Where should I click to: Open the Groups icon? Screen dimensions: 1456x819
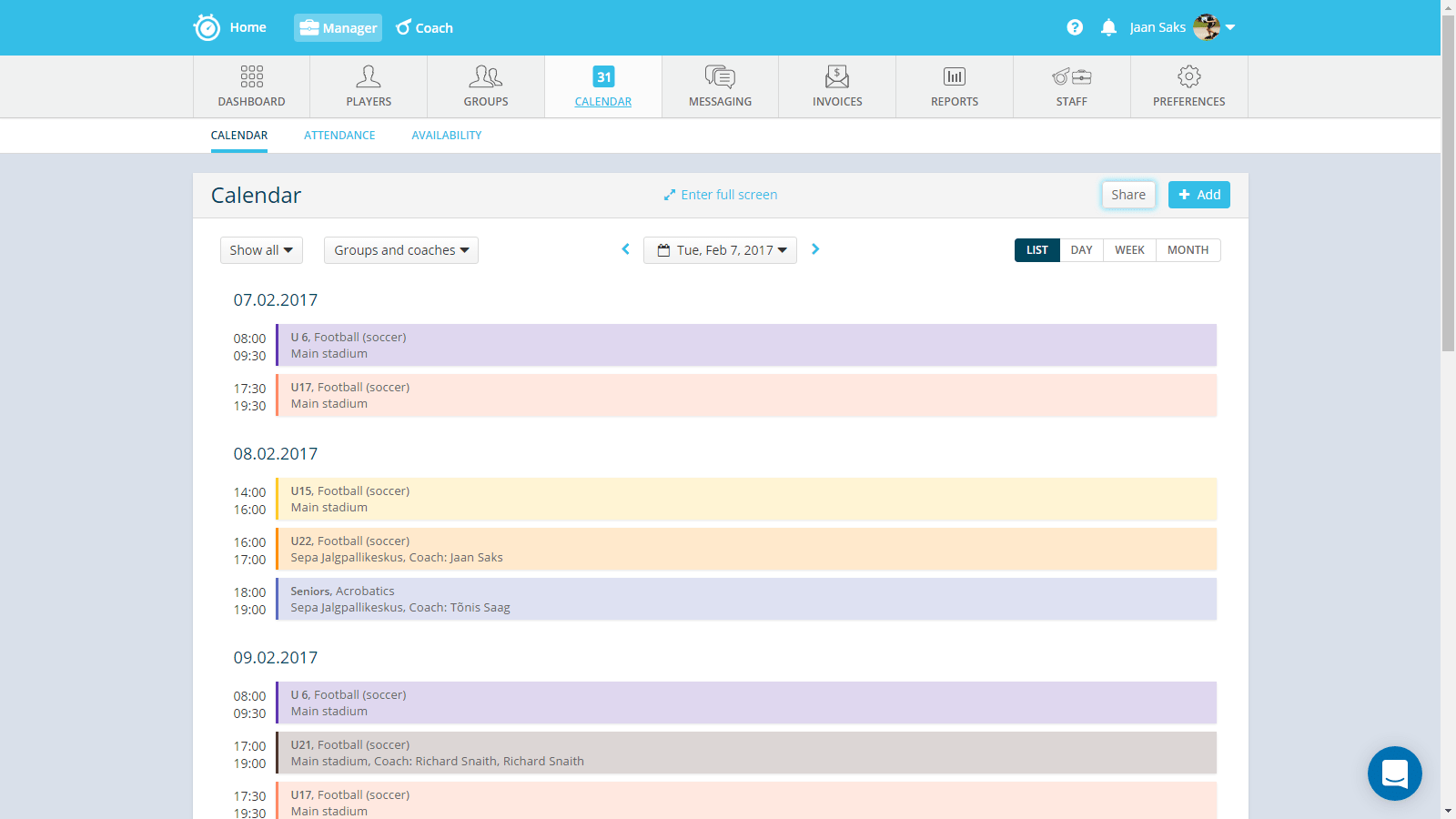(x=486, y=76)
